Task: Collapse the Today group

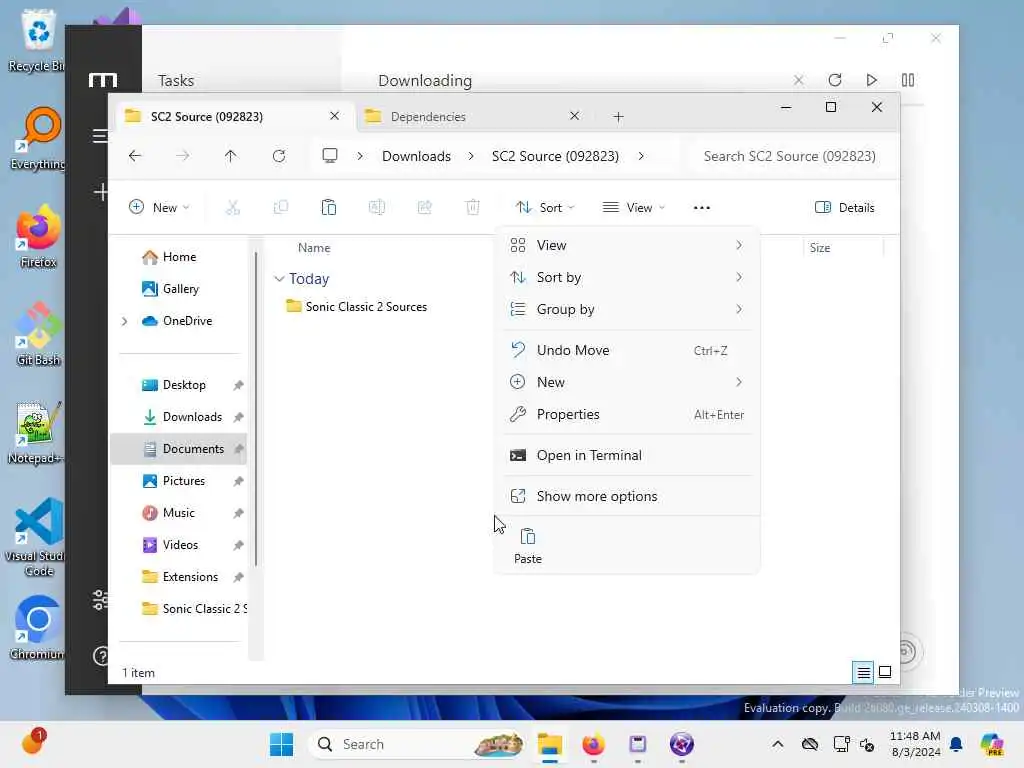Action: [279, 279]
